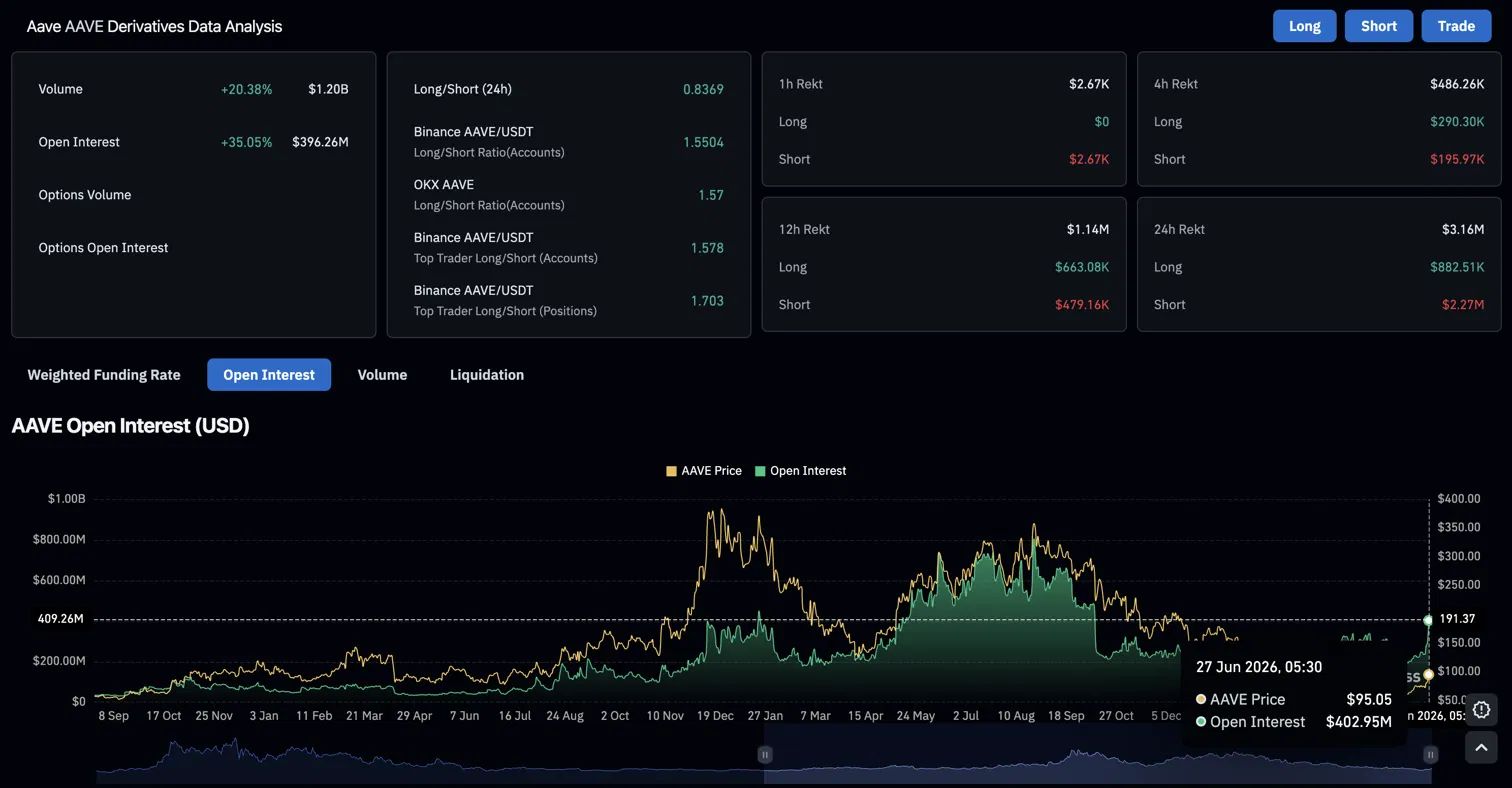Select the Options Volume label

pos(85,195)
